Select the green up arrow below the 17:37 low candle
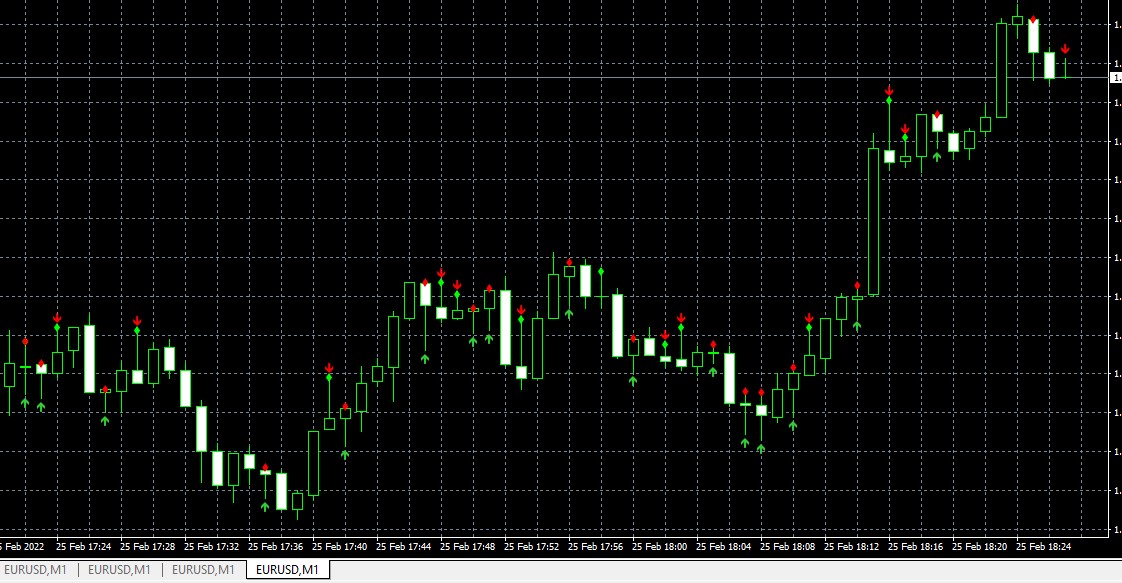1122x583 pixels. point(265,506)
